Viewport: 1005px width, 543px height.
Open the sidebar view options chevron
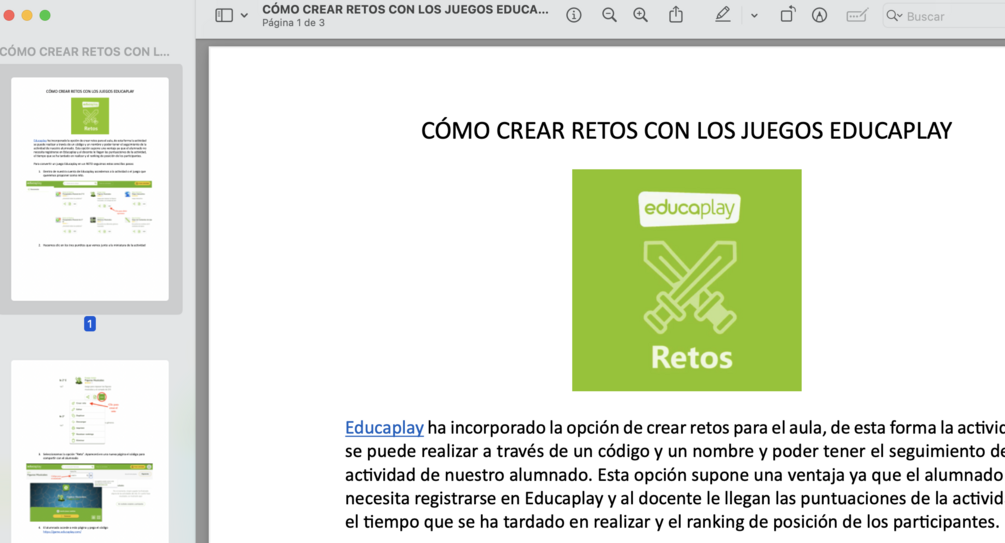pyautogui.click(x=244, y=15)
